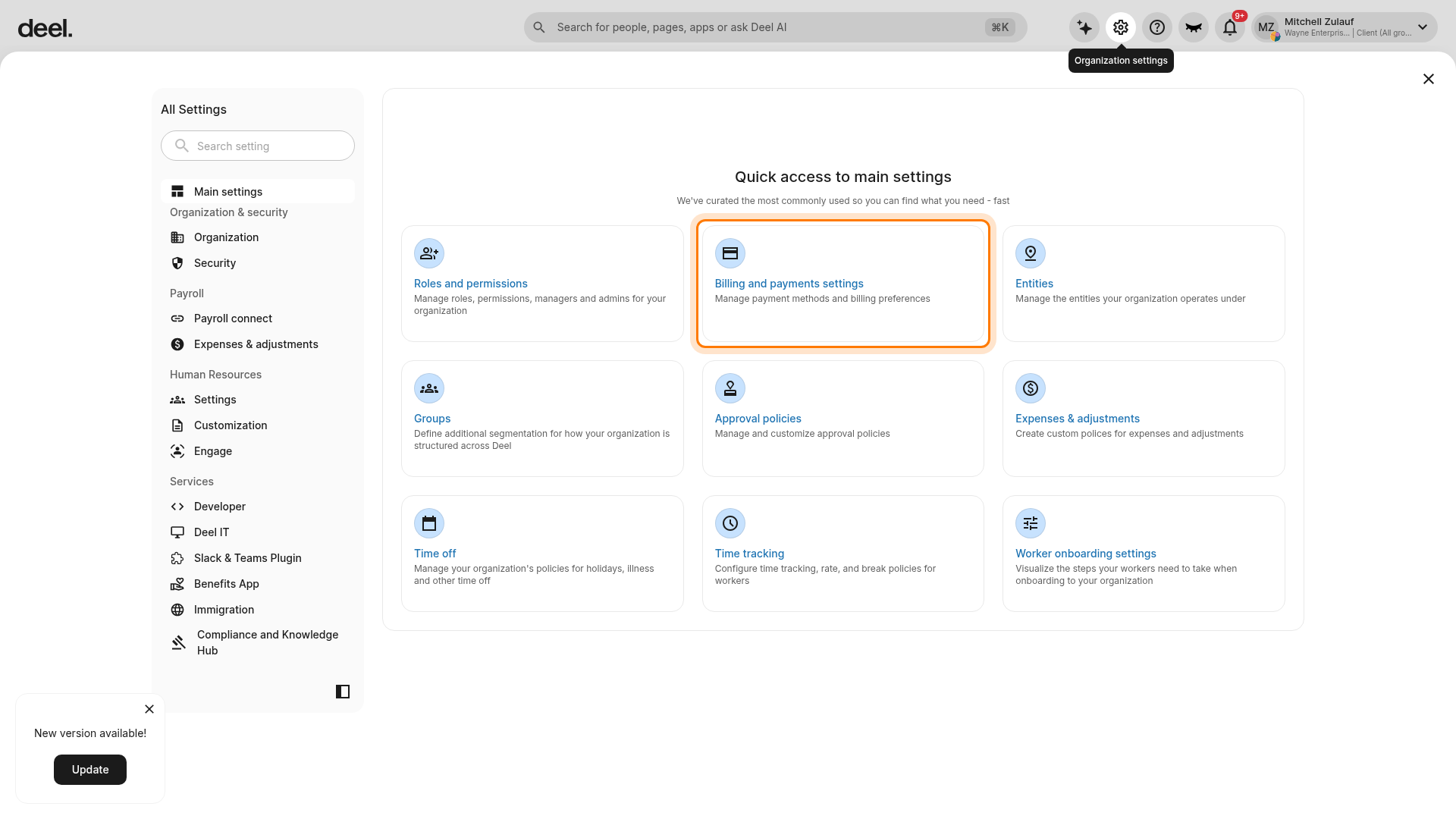Open Expenses & adjustments in sidebar
1456x819 pixels.
[258, 344]
